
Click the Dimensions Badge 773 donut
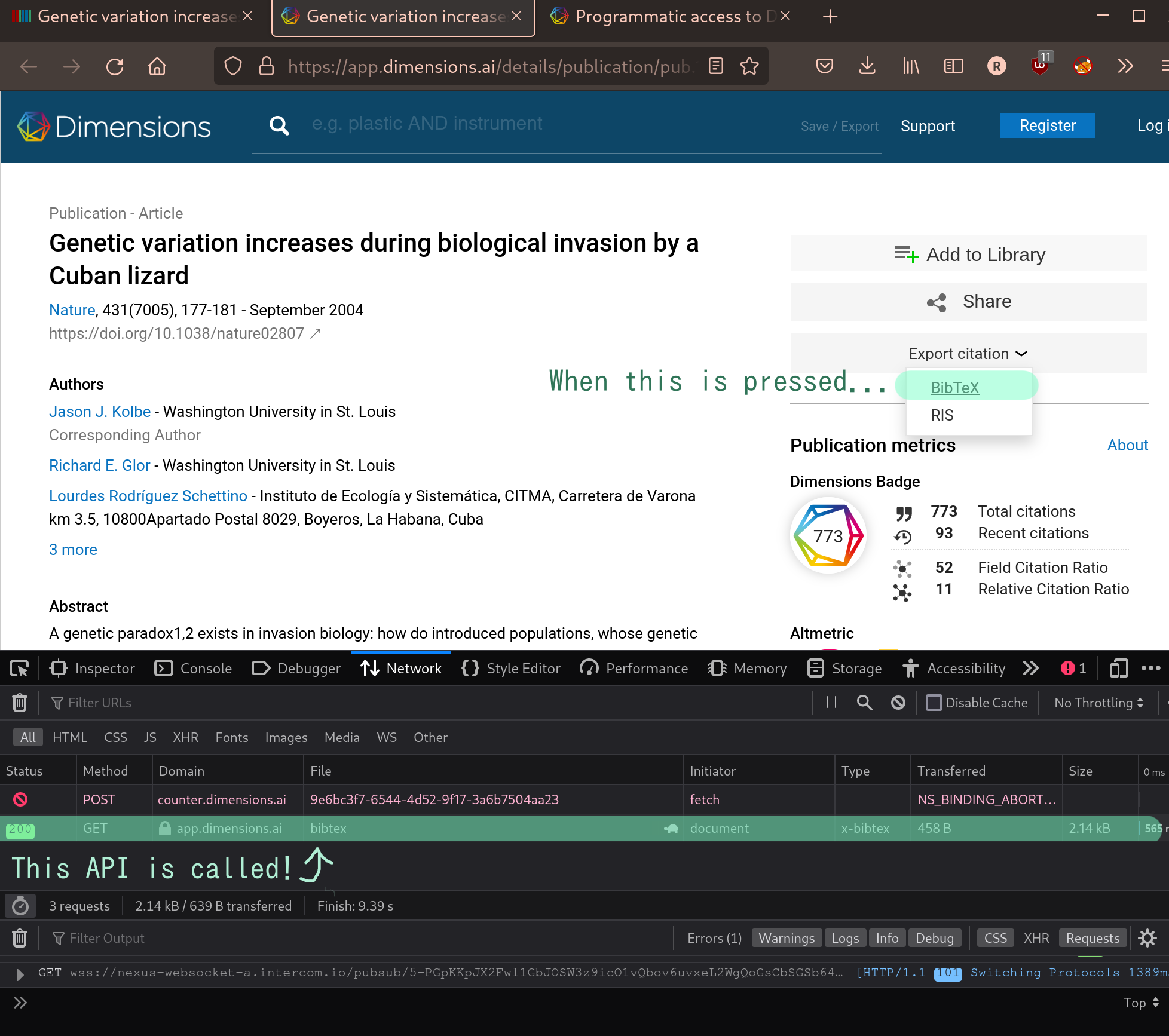click(828, 535)
